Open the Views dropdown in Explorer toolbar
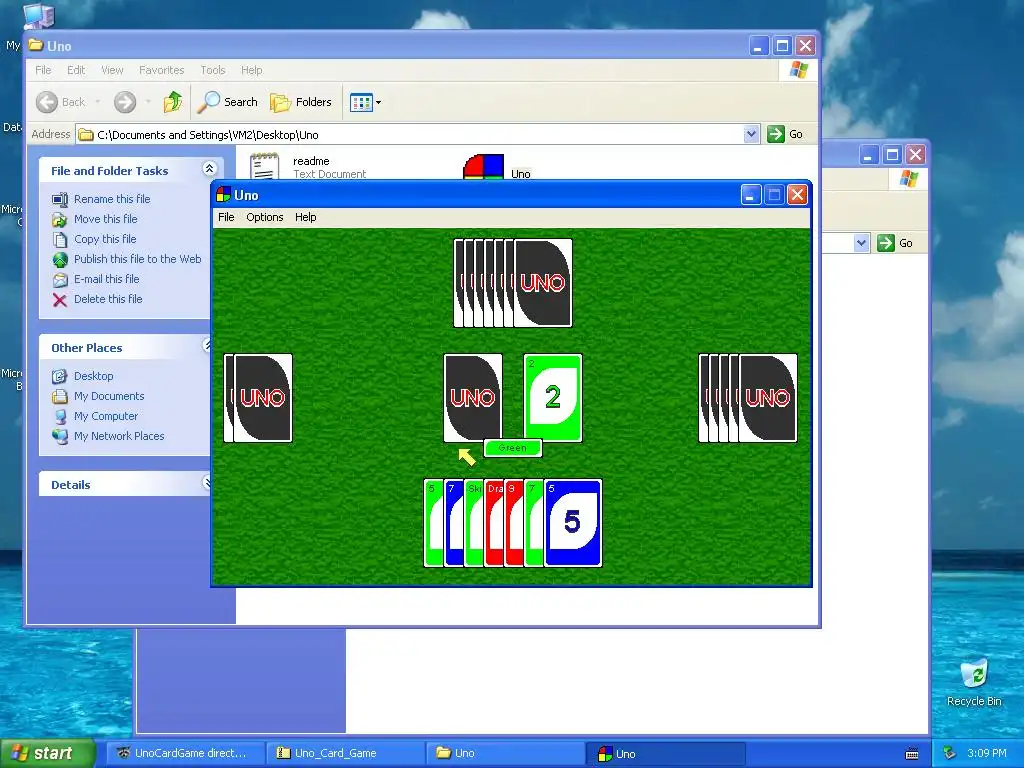This screenshot has width=1024, height=768. [x=365, y=102]
